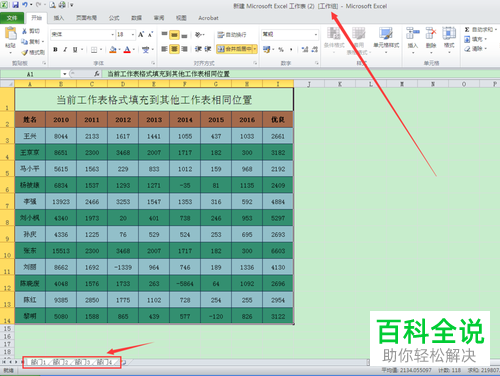Click the Delete cells icon
The width and height of the screenshot is (500, 376).
[x=431, y=33]
